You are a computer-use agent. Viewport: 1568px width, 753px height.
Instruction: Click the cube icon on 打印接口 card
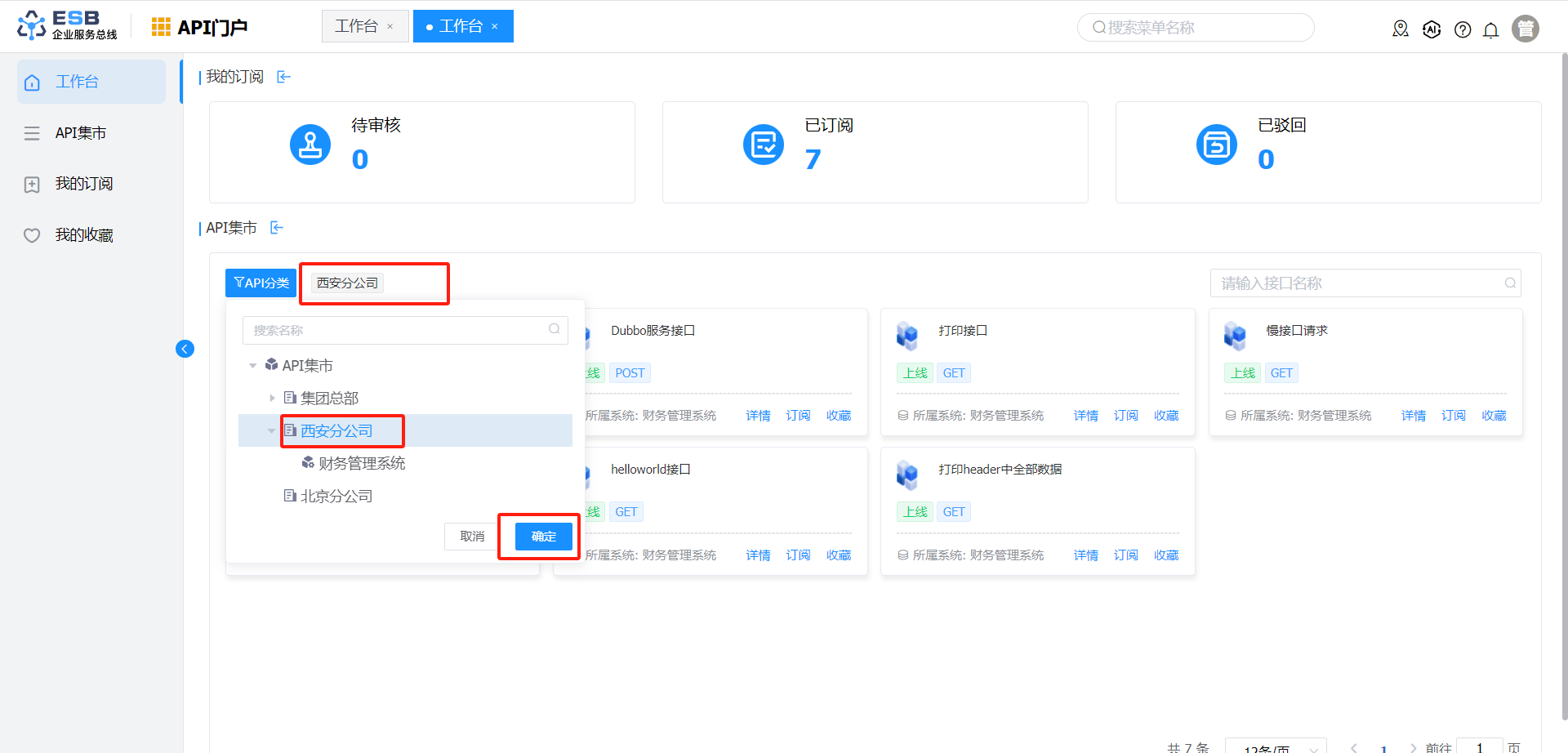(907, 335)
